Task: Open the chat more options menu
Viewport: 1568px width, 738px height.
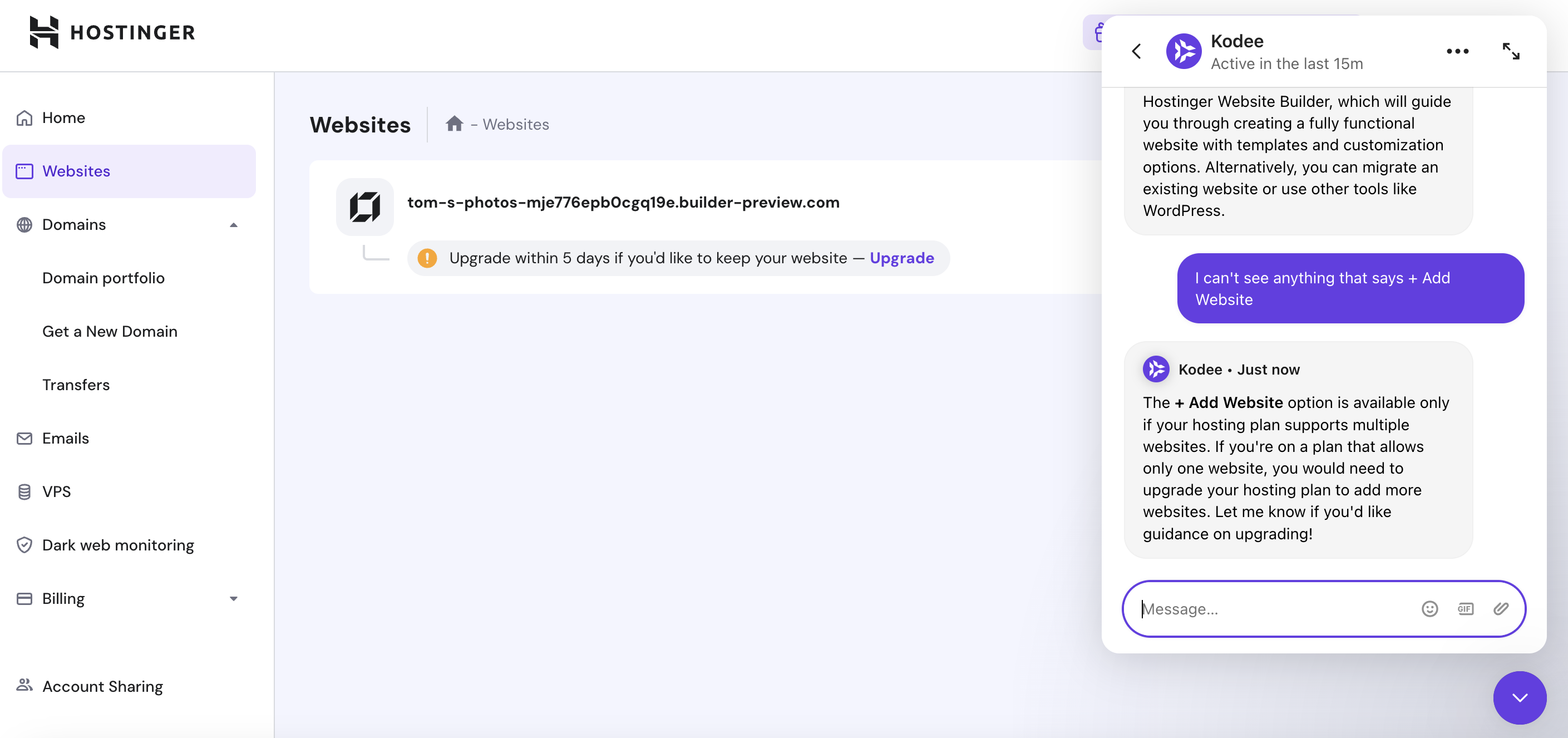Action: coord(1457,51)
